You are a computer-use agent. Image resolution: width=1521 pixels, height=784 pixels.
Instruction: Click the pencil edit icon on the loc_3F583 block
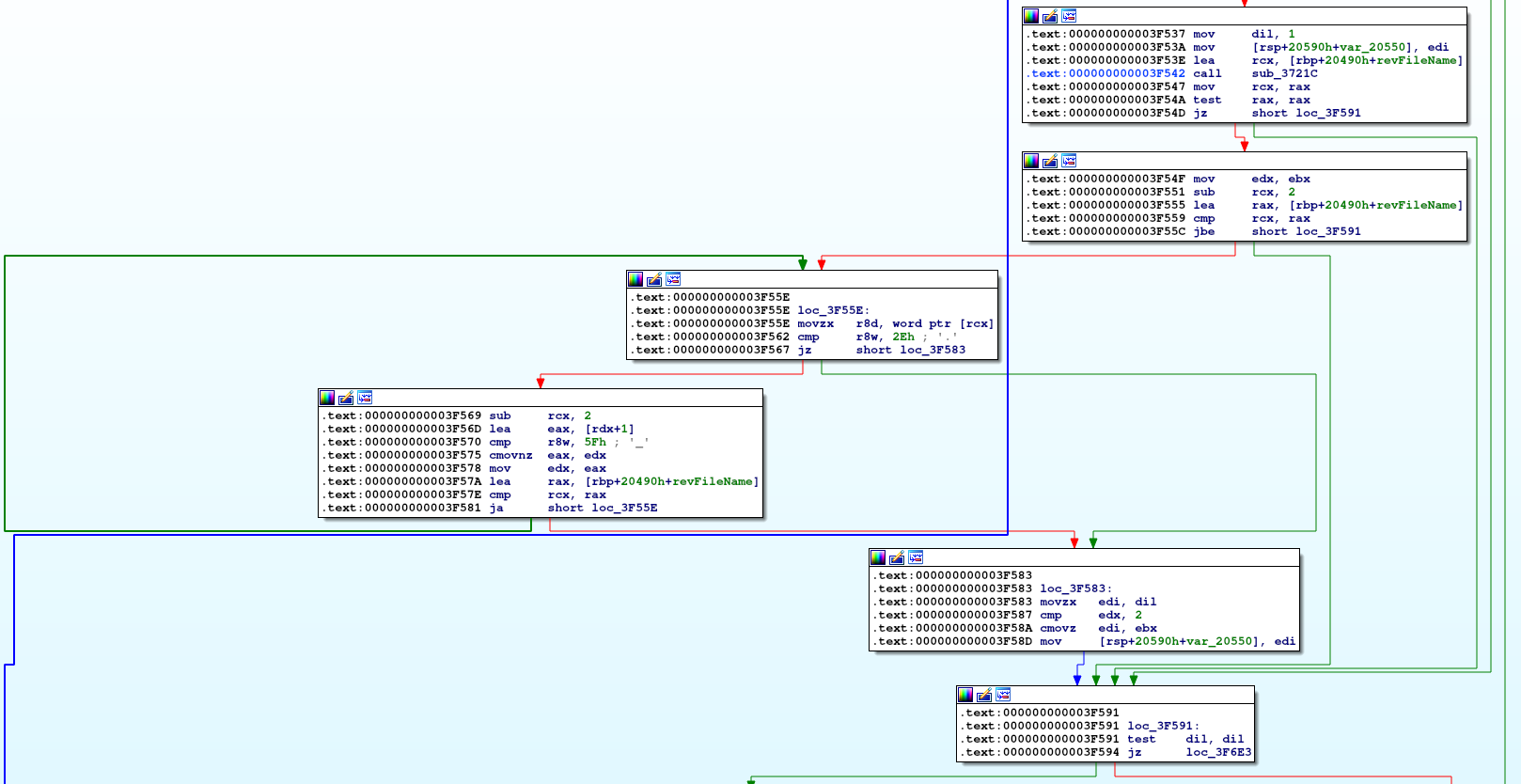(x=897, y=557)
